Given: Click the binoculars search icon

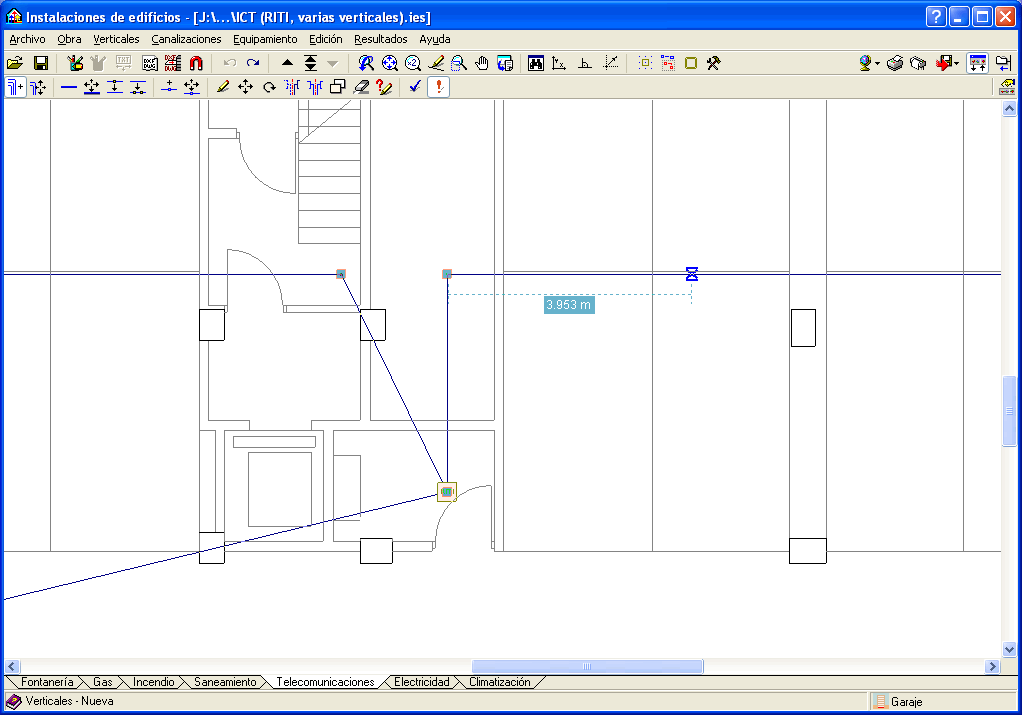Looking at the screenshot, I should point(536,63).
